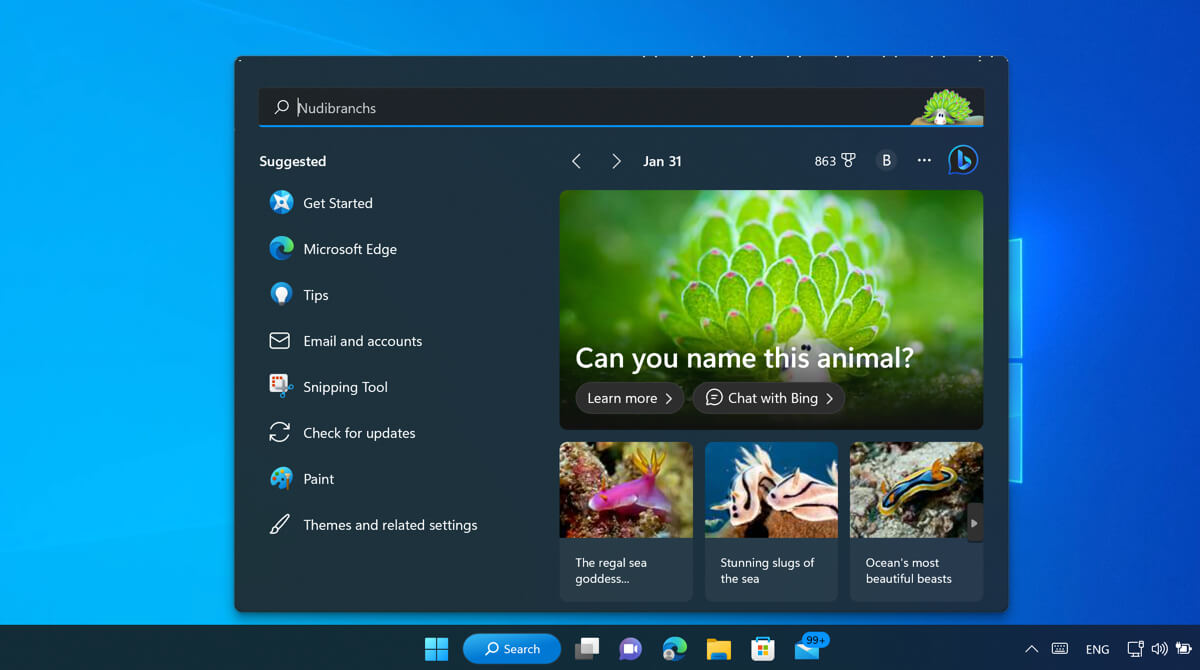Open the 863 rewards points badge
Image resolution: width=1200 pixels, height=670 pixels.
[x=835, y=161]
